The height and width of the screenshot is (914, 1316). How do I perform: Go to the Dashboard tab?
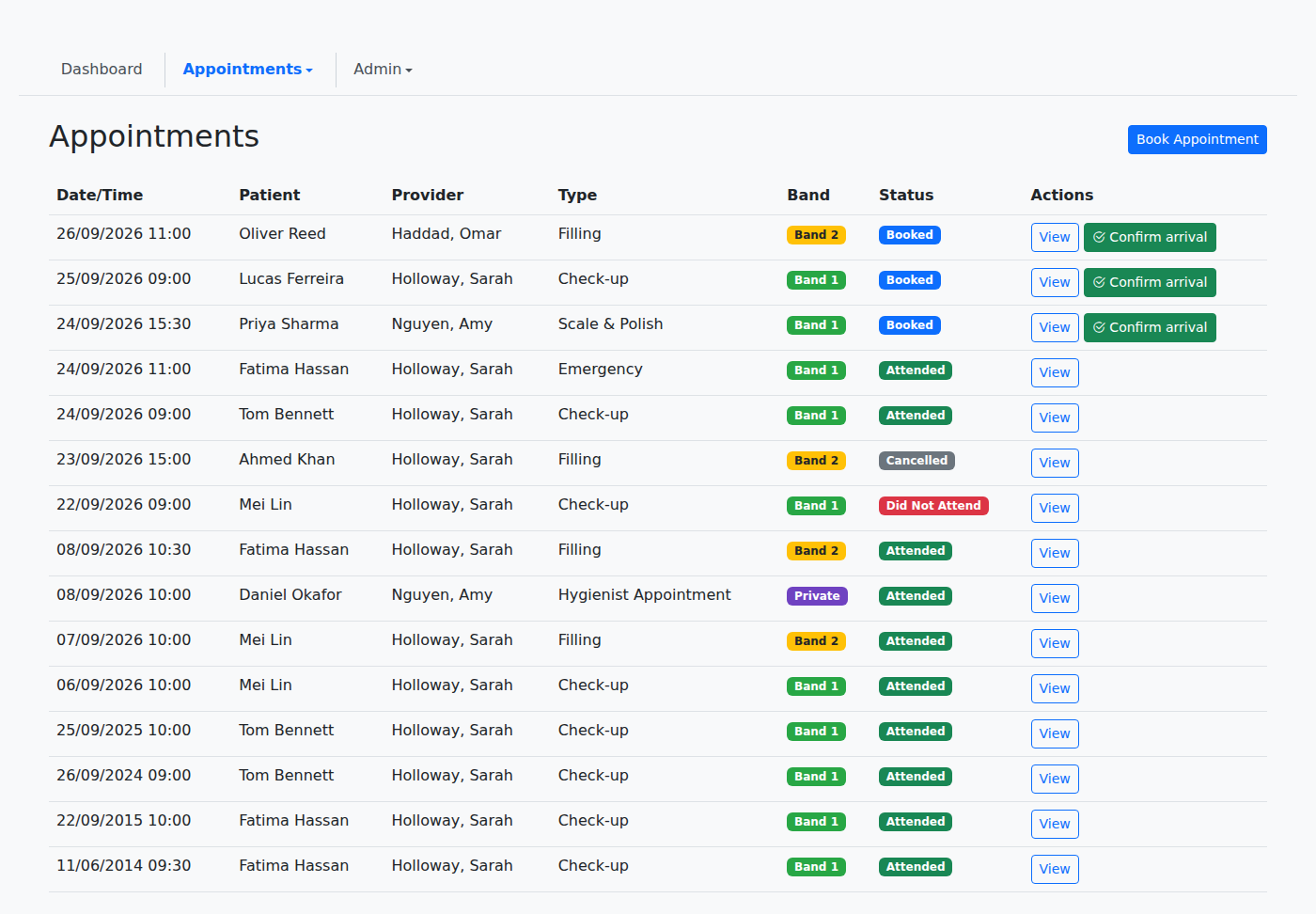[102, 70]
